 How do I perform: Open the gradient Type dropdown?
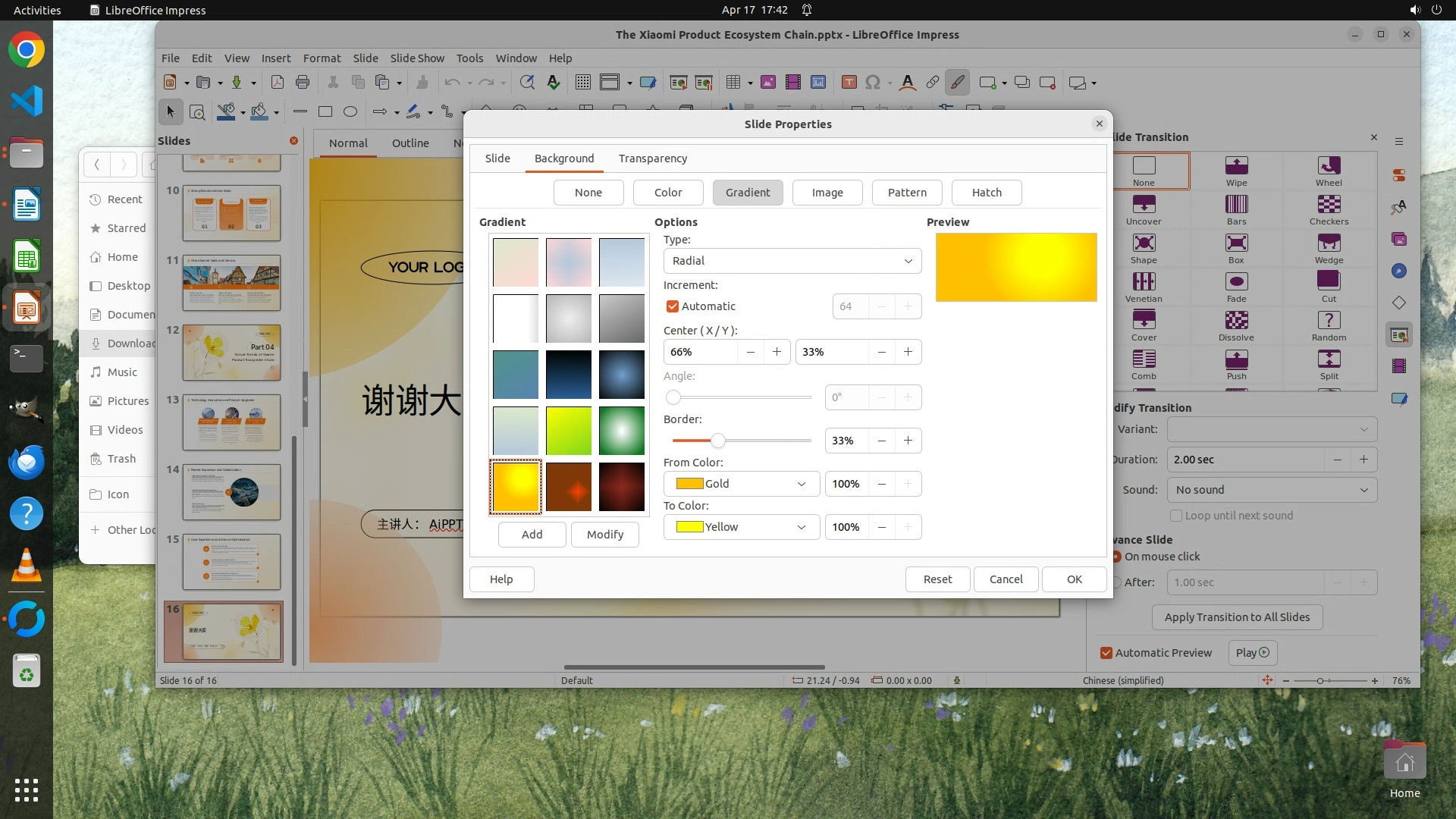tap(792, 261)
